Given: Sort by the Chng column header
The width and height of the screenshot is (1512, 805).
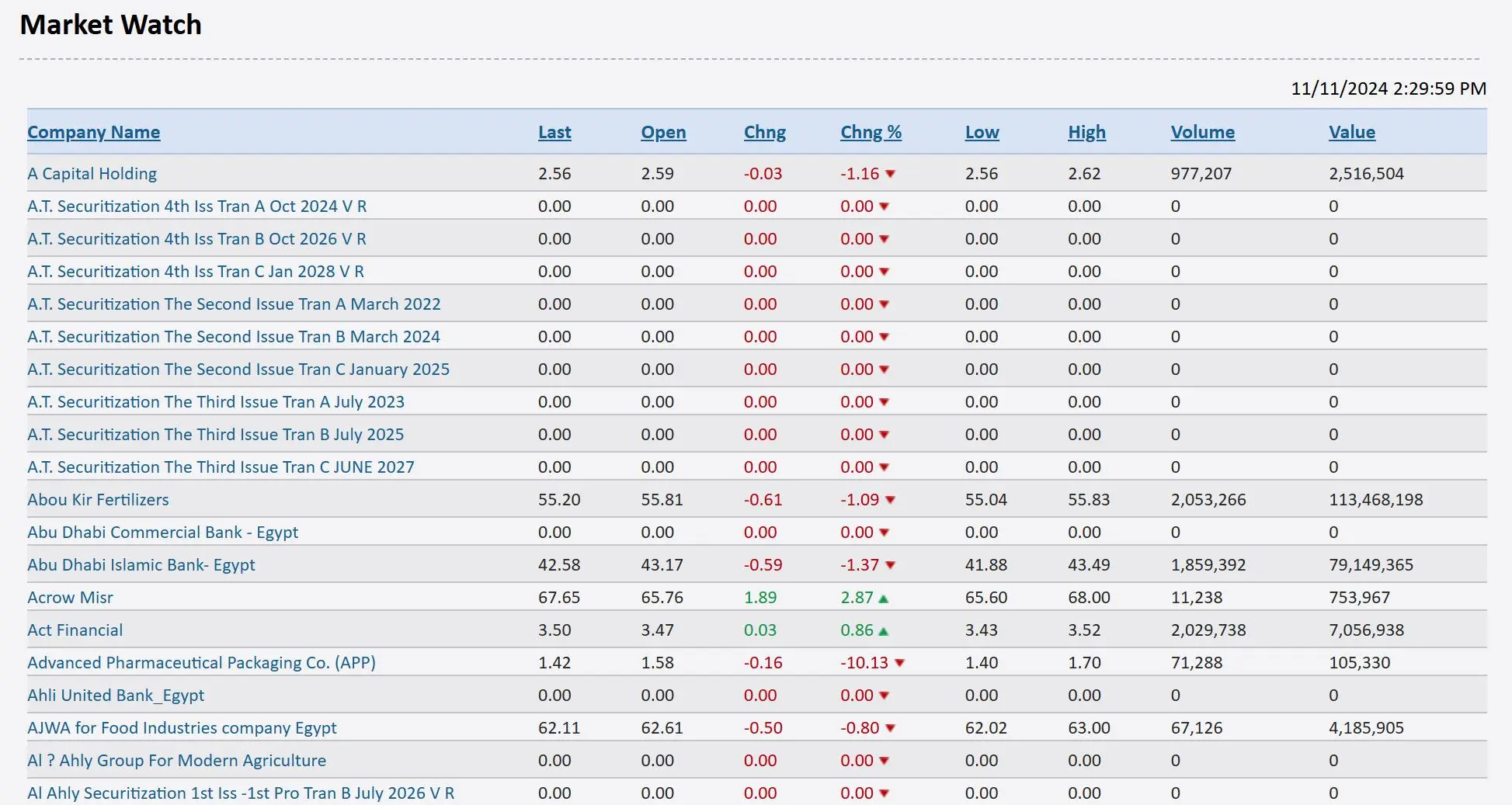Looking at the screenshot, I should 765,132.
